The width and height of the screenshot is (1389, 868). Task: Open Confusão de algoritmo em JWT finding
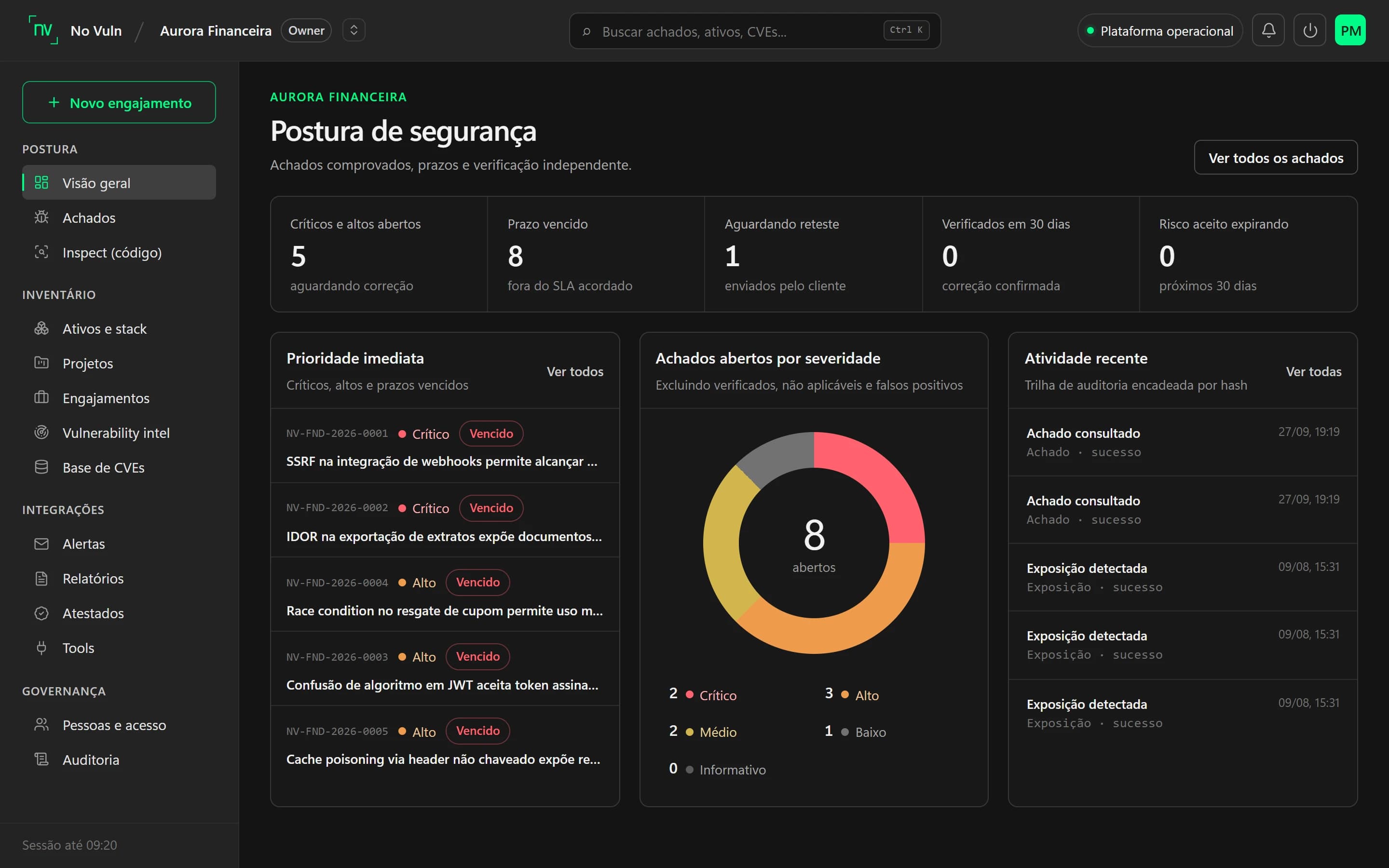pyautogui.click(x=445, y=668)
